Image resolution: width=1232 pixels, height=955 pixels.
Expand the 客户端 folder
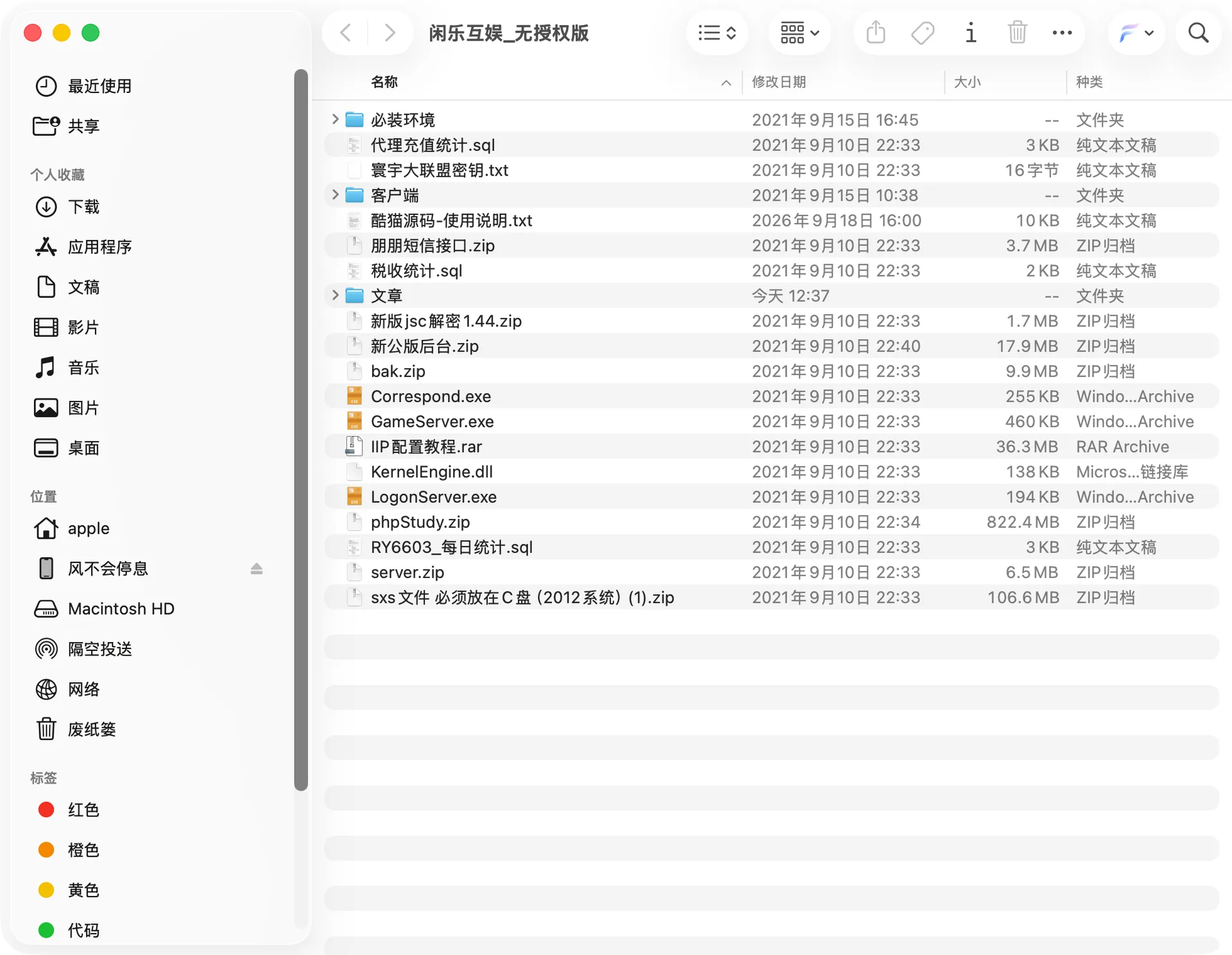[x=334, y=194]
